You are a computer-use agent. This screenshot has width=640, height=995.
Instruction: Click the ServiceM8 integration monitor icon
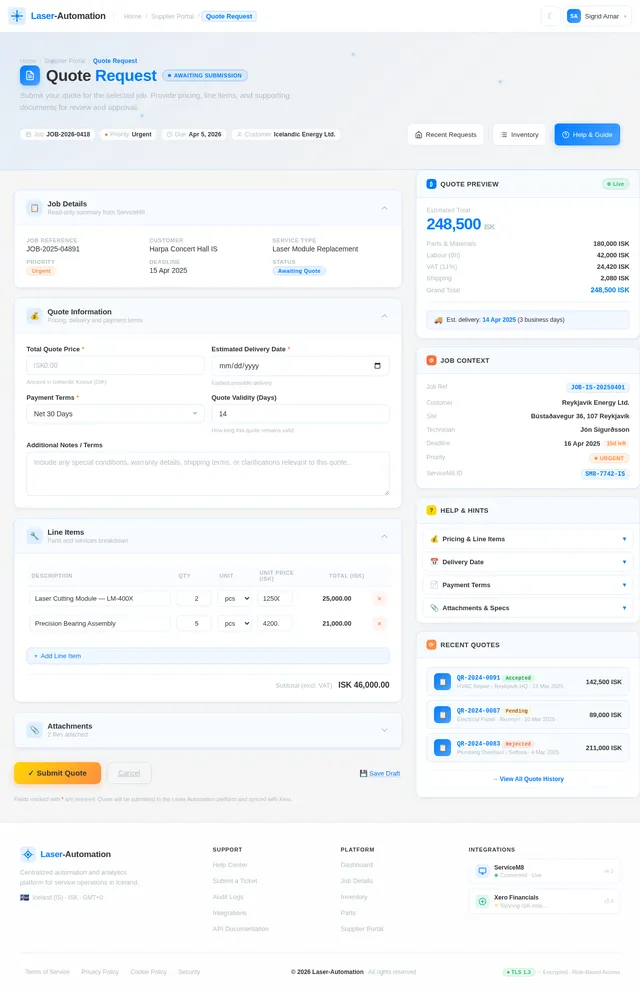[483, 871]
